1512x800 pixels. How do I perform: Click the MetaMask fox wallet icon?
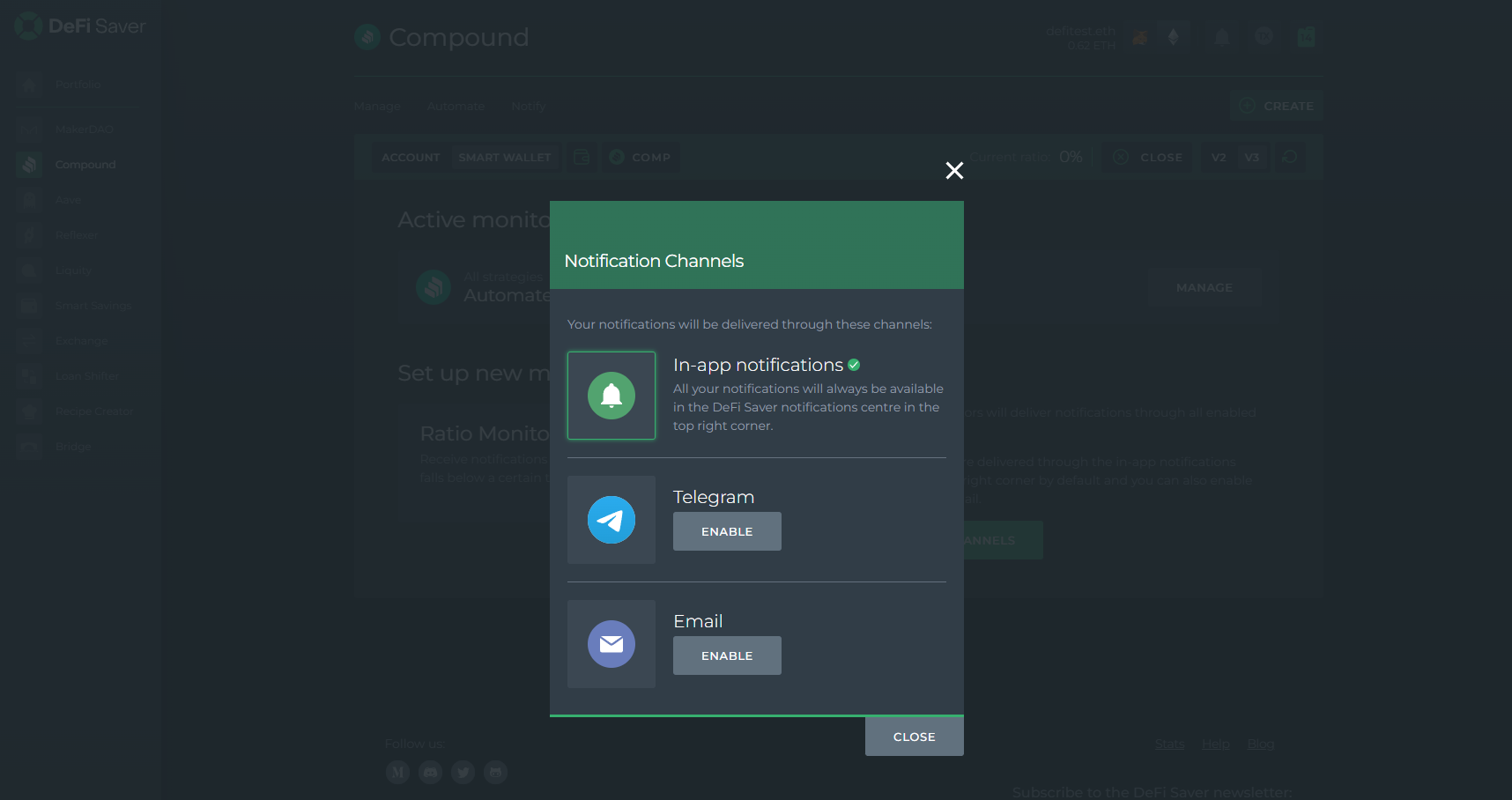[1140, 37]
